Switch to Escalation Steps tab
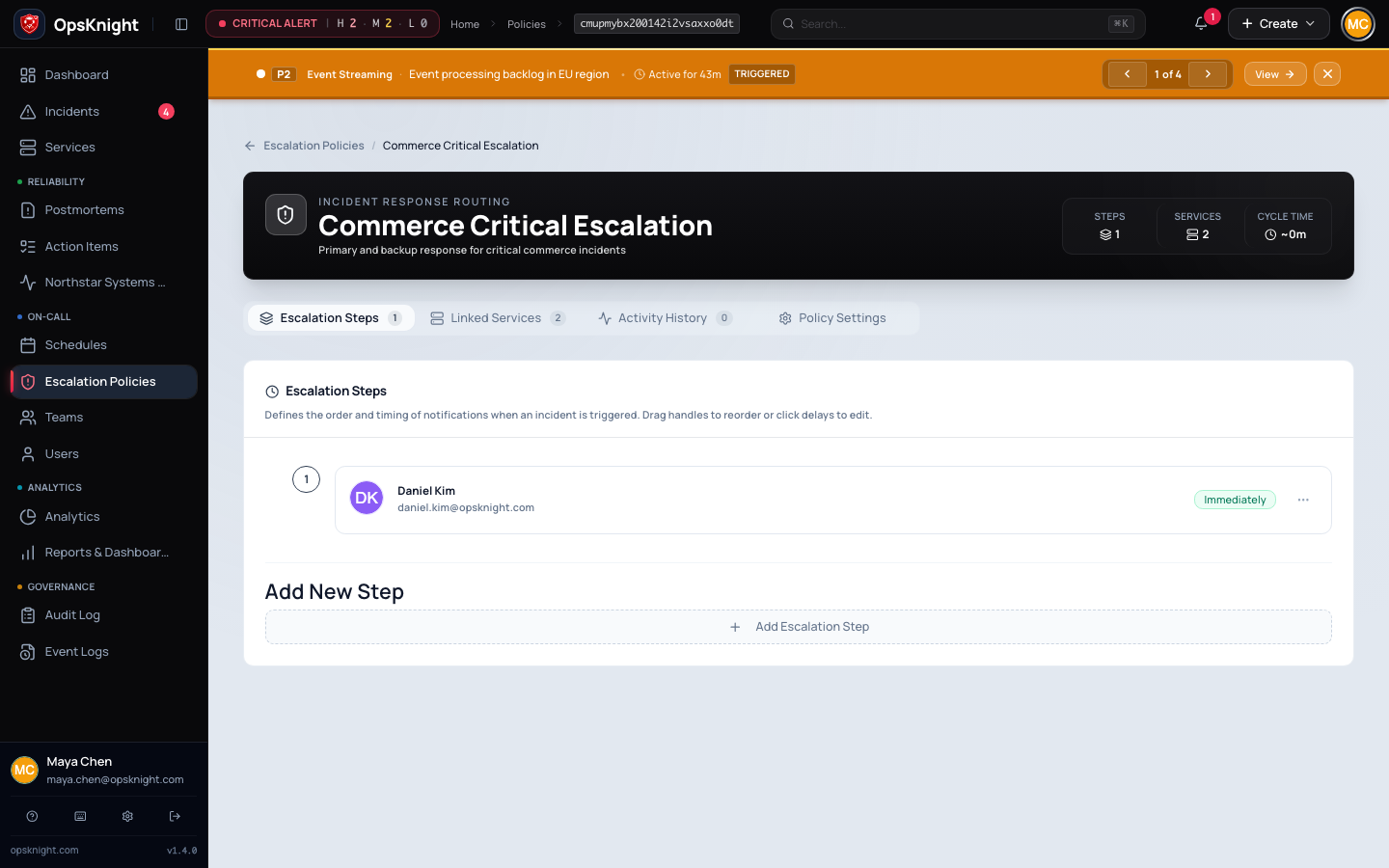The image size is (1389, 868). pos(331,318)
